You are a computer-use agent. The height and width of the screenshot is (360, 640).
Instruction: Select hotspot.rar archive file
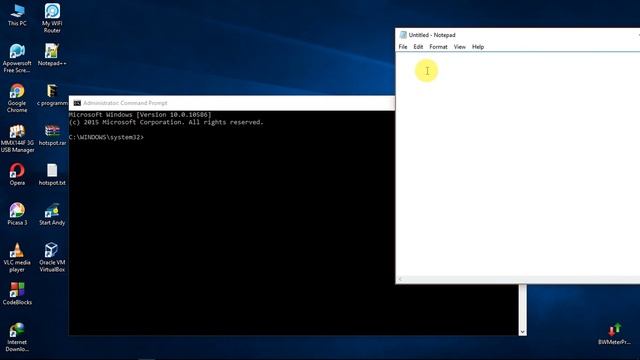(52, 135)
